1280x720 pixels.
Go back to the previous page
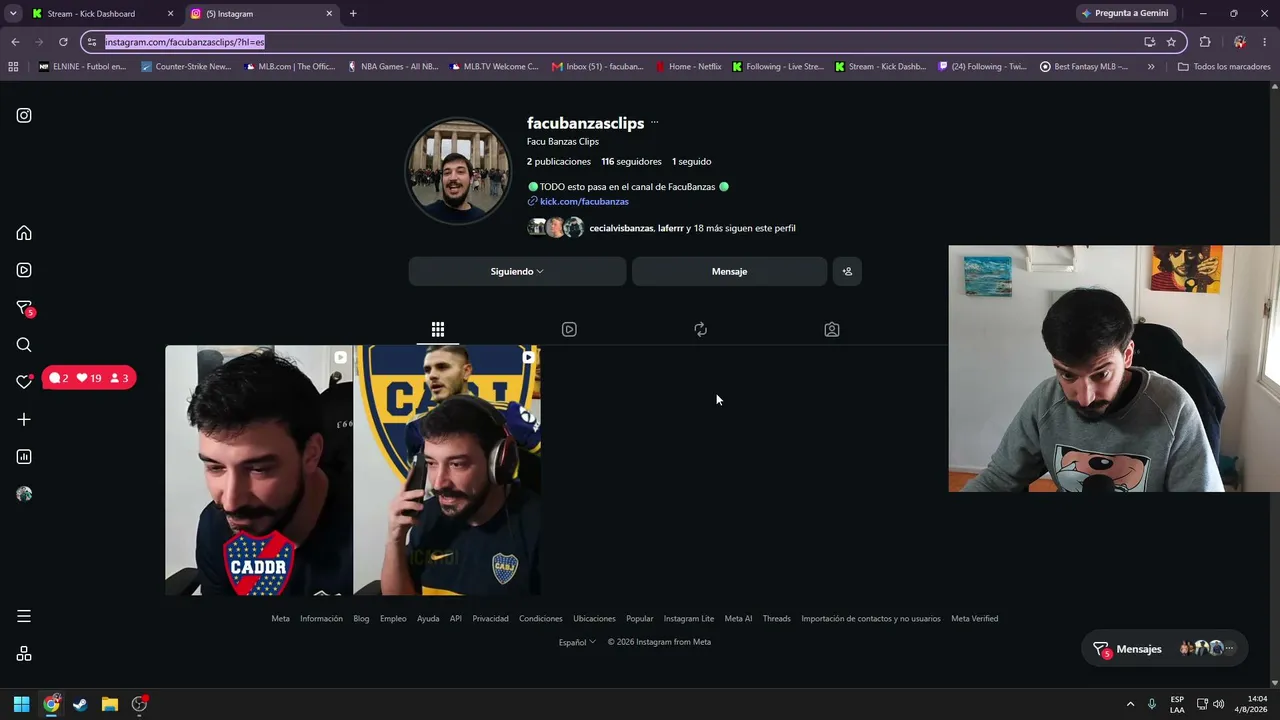click(x=15, y=42)
